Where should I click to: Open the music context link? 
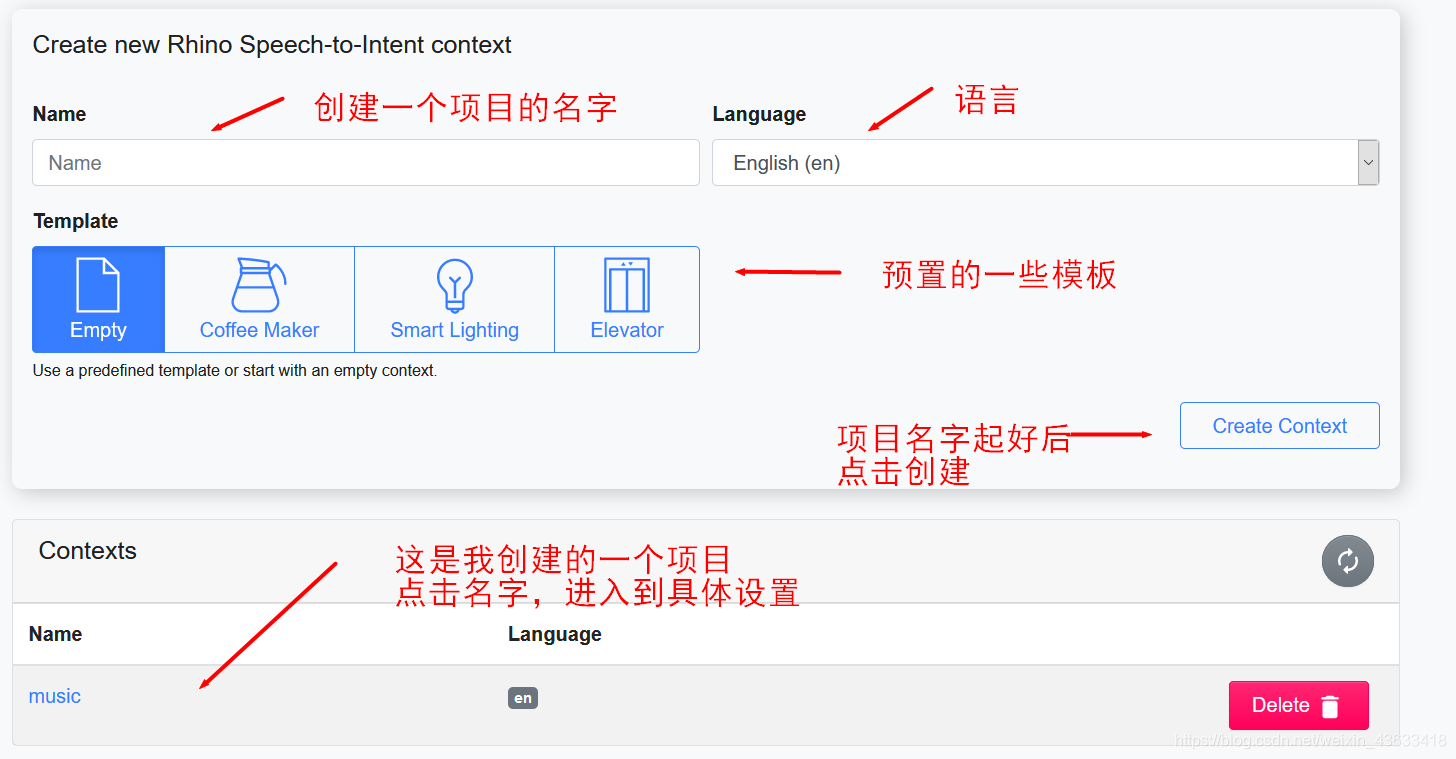tap(55, 696)
